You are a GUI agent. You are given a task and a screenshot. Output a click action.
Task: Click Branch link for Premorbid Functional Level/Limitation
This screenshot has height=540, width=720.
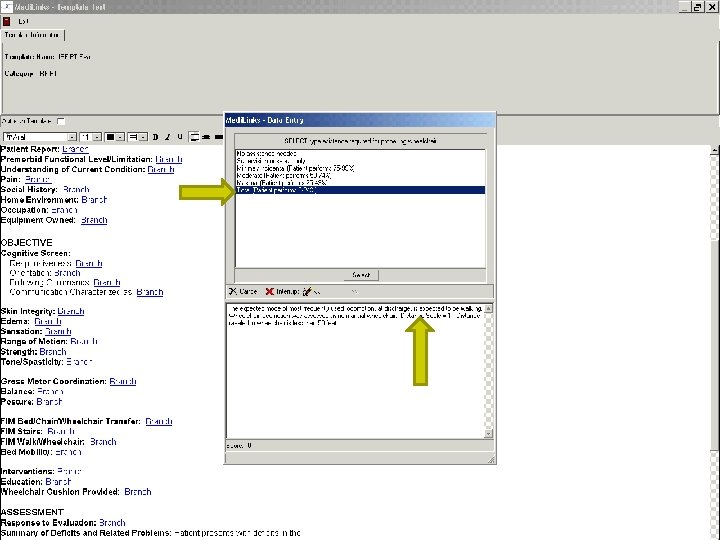tap(169, 159)
